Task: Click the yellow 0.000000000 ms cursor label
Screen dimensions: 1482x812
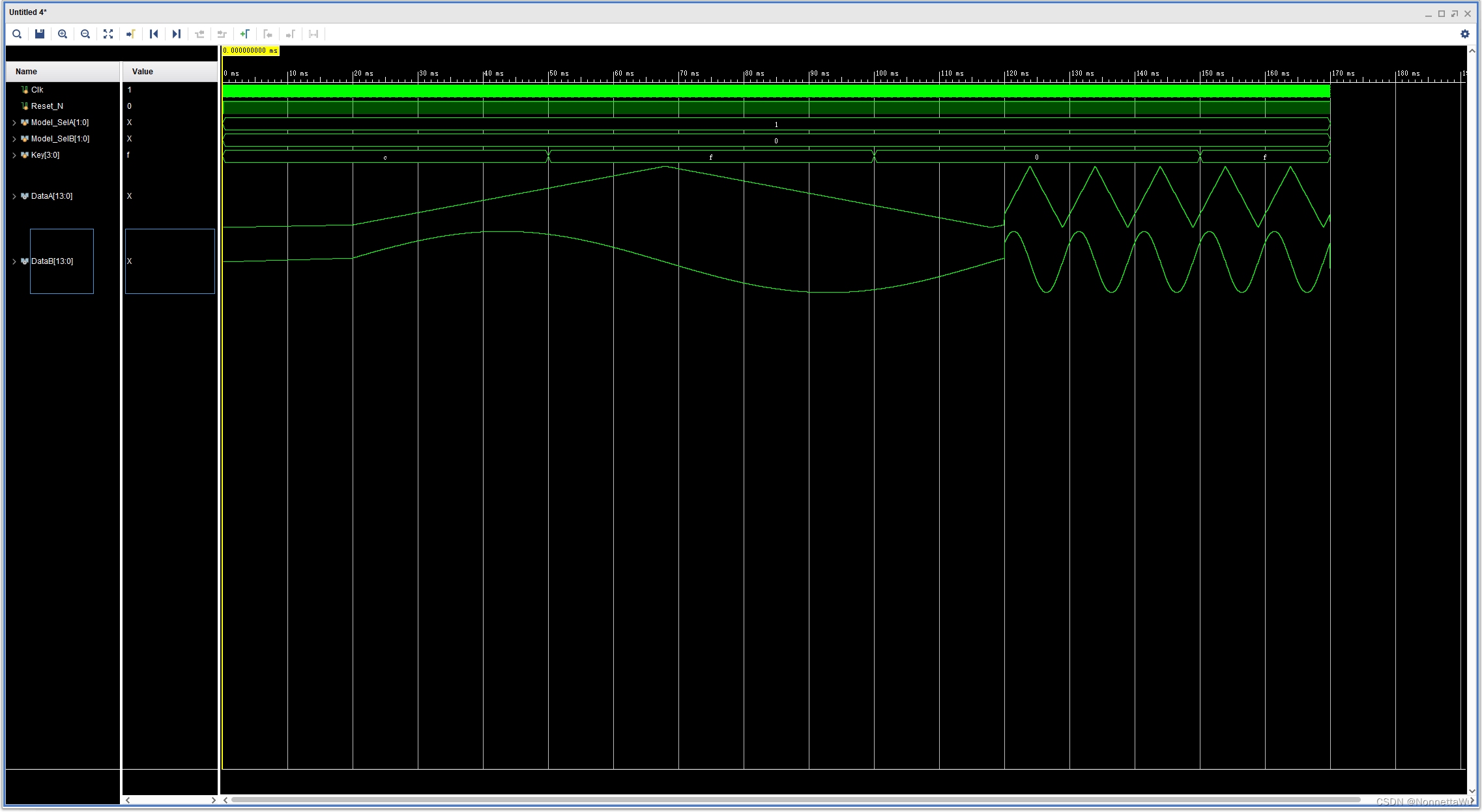Action: (x=250, y=51)
